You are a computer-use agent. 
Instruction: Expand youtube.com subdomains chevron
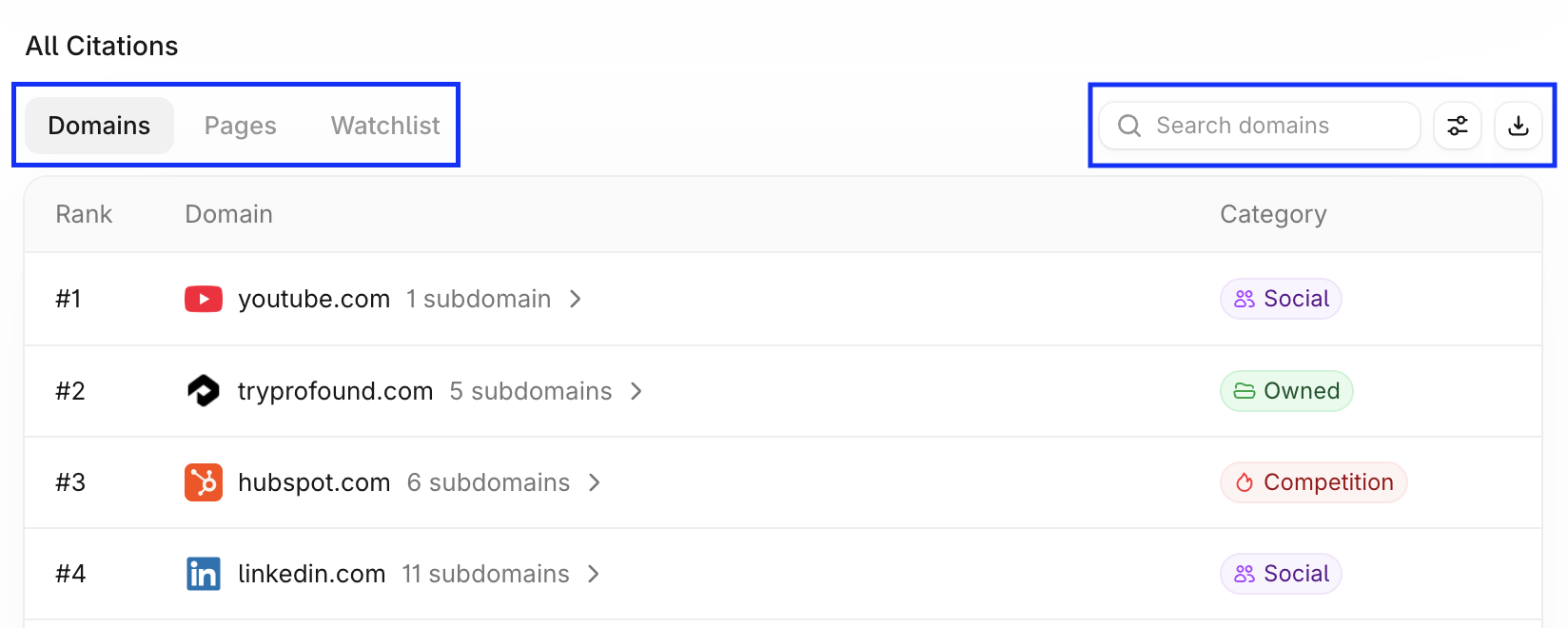point(576,299)
